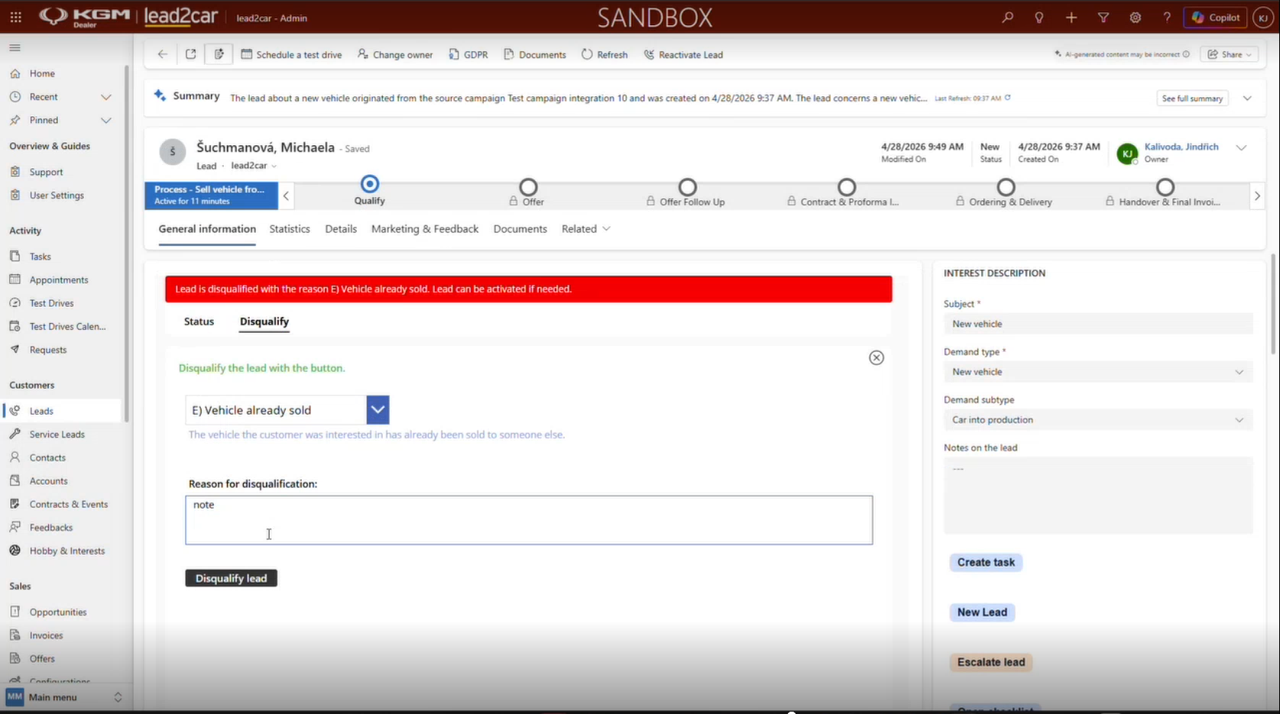Click Refresh in the command bar
Screen dimensions: 1280x714
point(604,54)
